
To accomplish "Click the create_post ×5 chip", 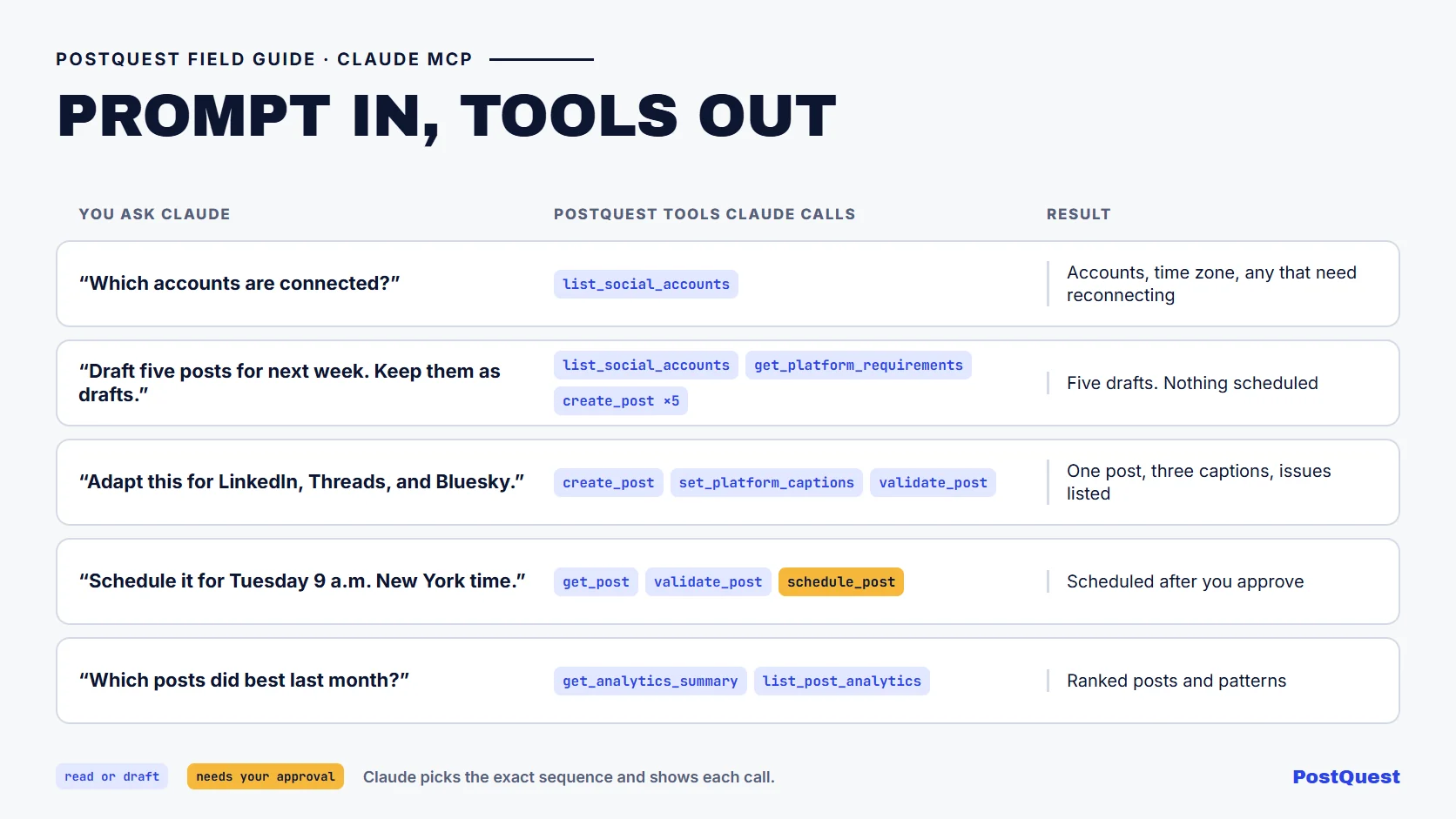I will click(x=620, y=400).
